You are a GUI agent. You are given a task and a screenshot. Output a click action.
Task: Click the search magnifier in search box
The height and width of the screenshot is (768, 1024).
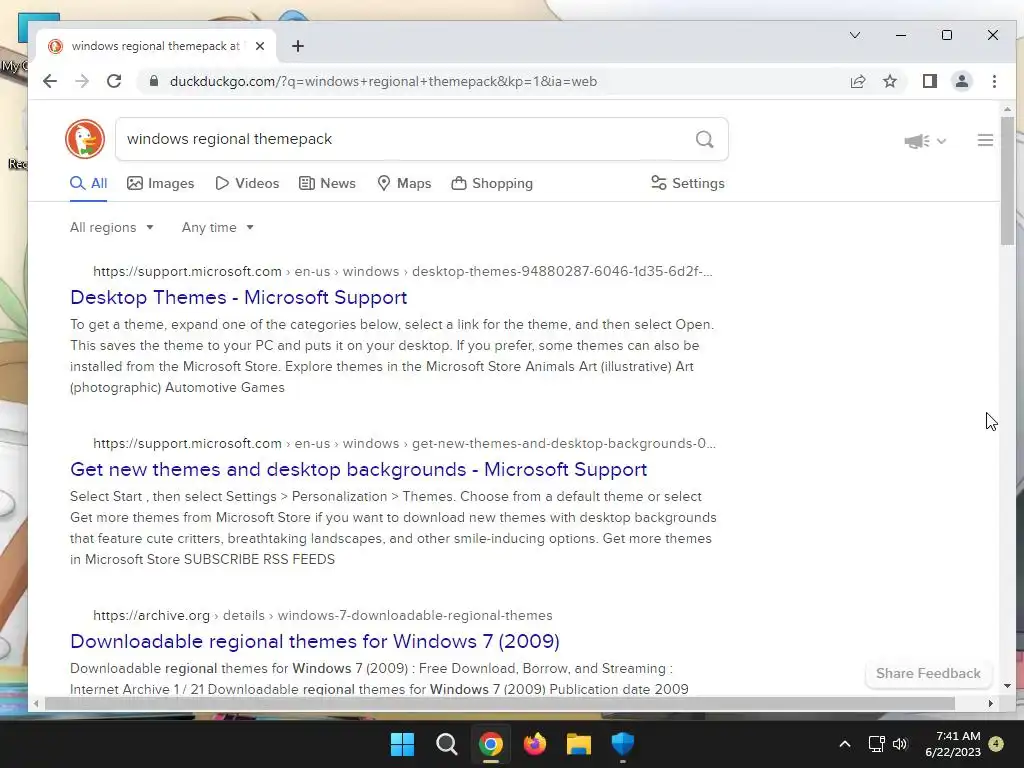pos(704,139)
